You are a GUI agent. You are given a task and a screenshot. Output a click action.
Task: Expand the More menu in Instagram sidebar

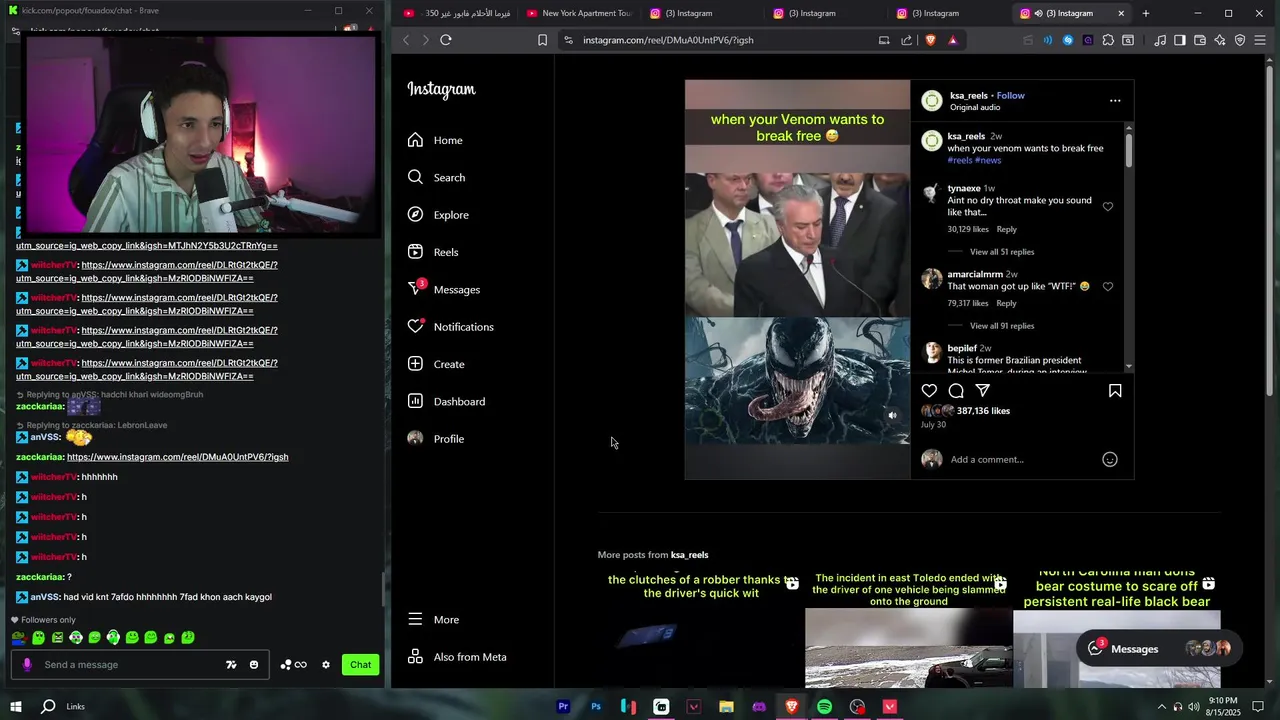point(433,620)
